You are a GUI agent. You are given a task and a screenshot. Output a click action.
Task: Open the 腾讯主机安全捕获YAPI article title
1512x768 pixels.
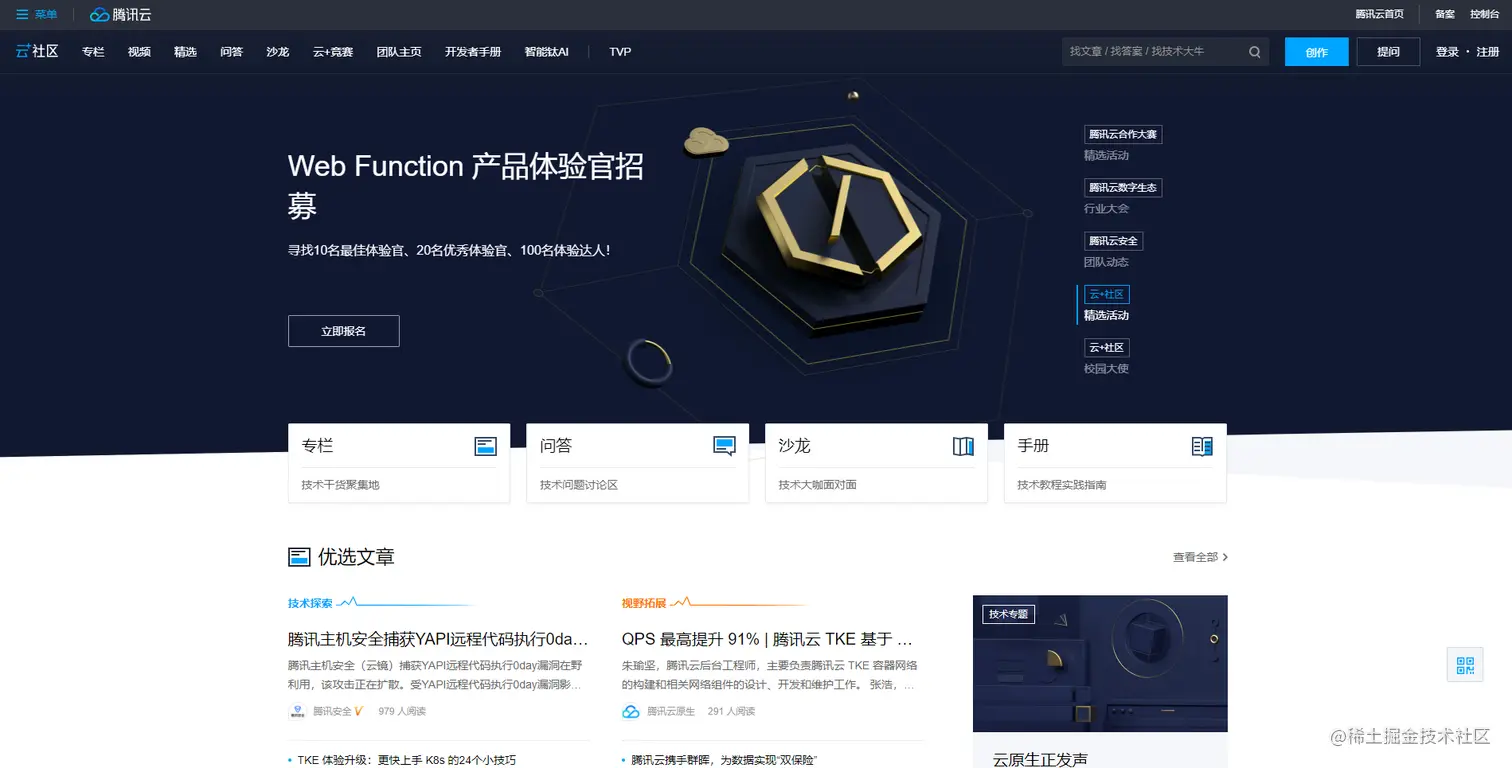coord(438,639)
